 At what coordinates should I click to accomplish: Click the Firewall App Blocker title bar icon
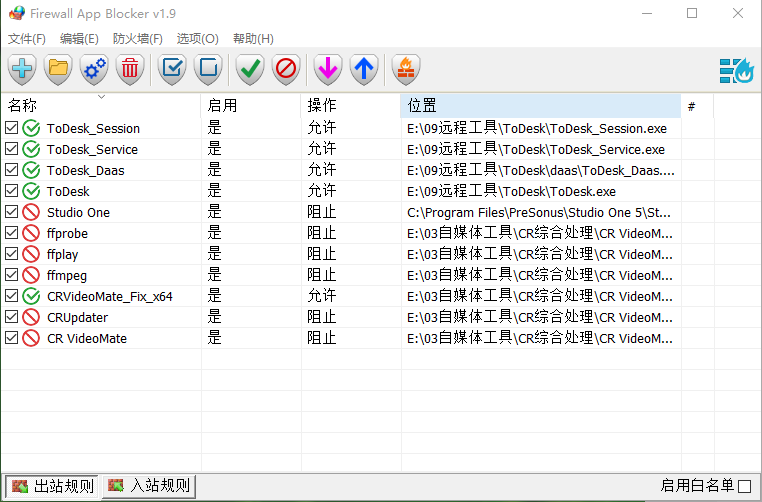(x=17, y=13)
